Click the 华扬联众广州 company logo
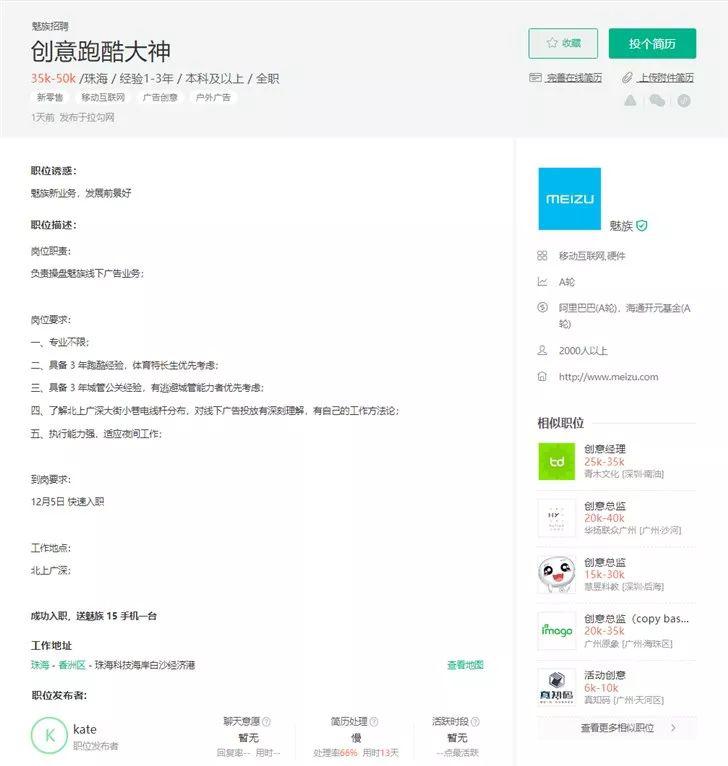Viewport: 728px width, 766px height. pyautogui.click(x=557, y=518)
